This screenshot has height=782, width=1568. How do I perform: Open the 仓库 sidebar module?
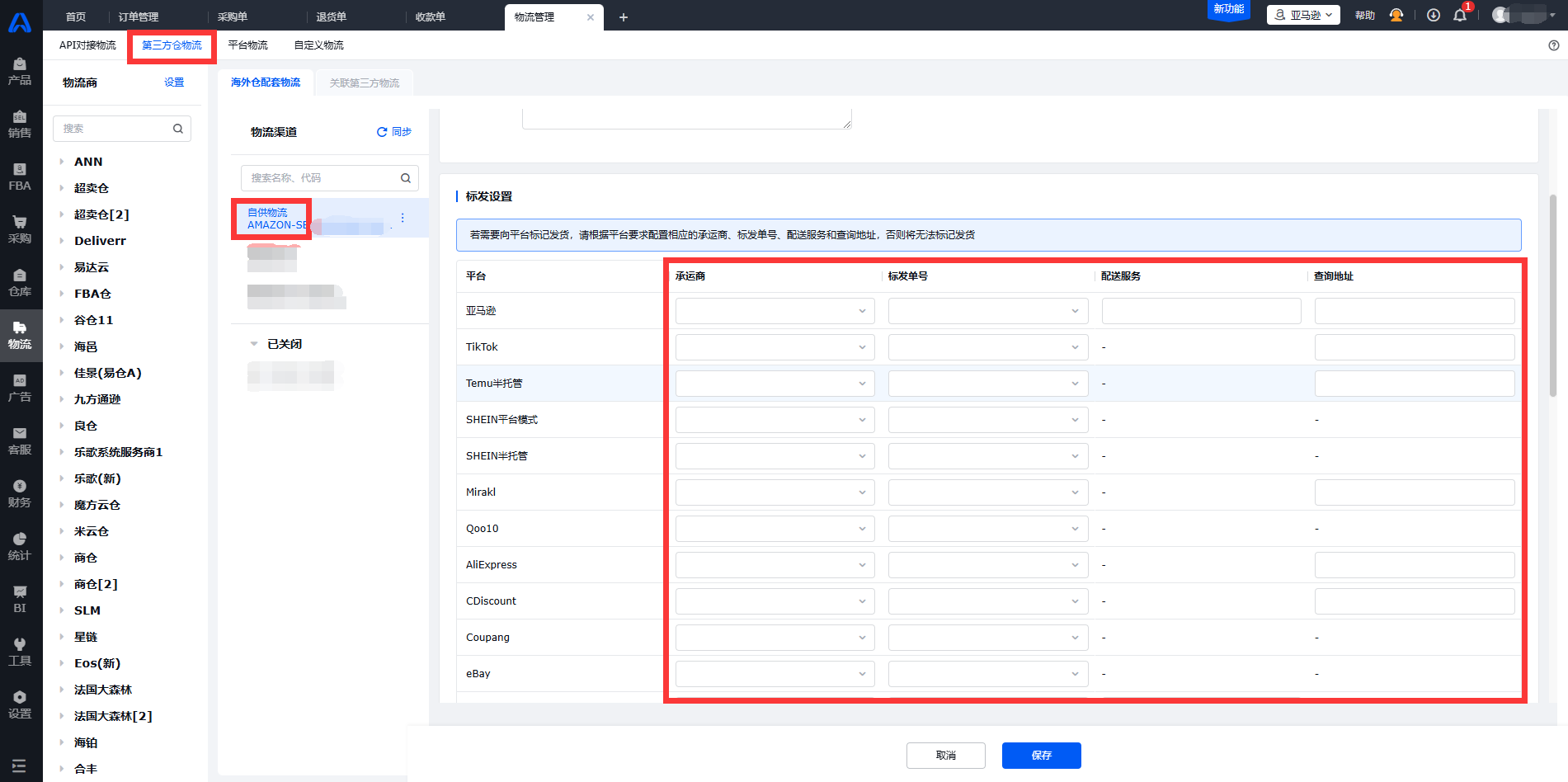pos(20,283)
